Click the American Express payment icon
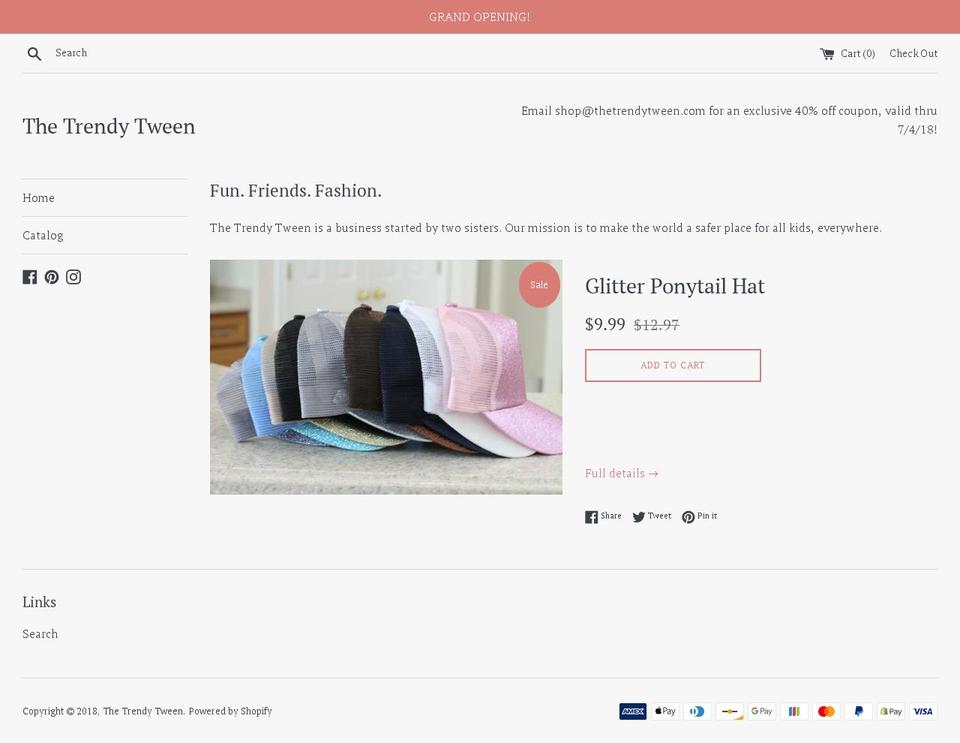This screenshot has height=743, width=960. click(632, 711)
